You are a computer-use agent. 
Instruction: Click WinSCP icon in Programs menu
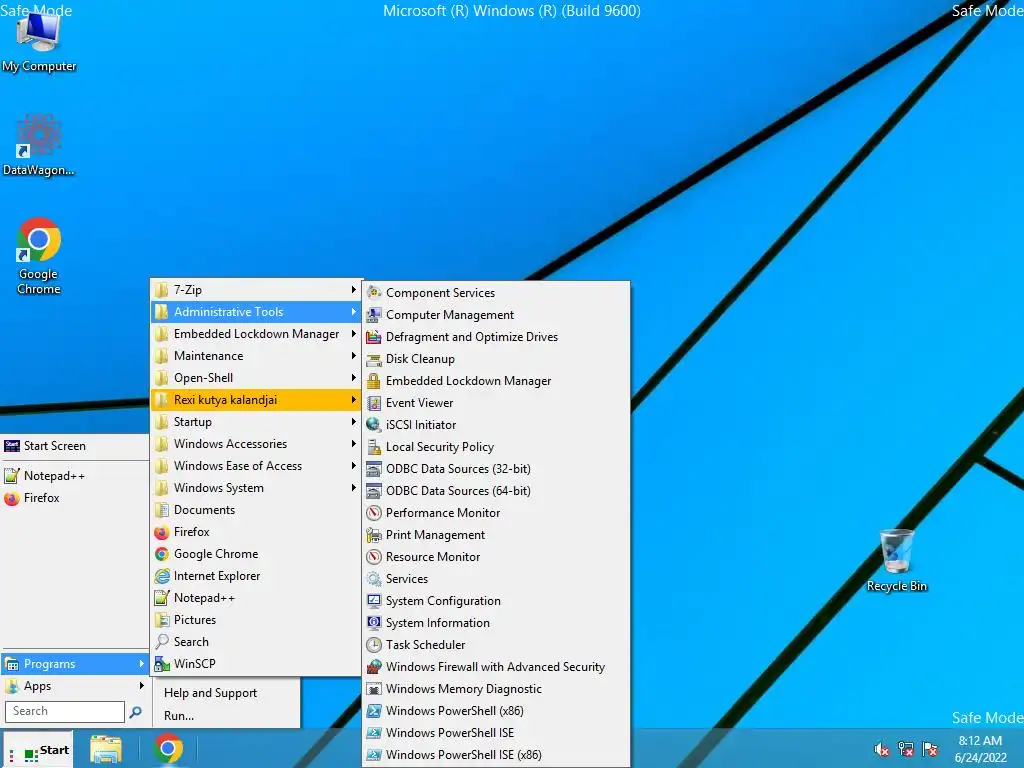click(x=161, y=664)
